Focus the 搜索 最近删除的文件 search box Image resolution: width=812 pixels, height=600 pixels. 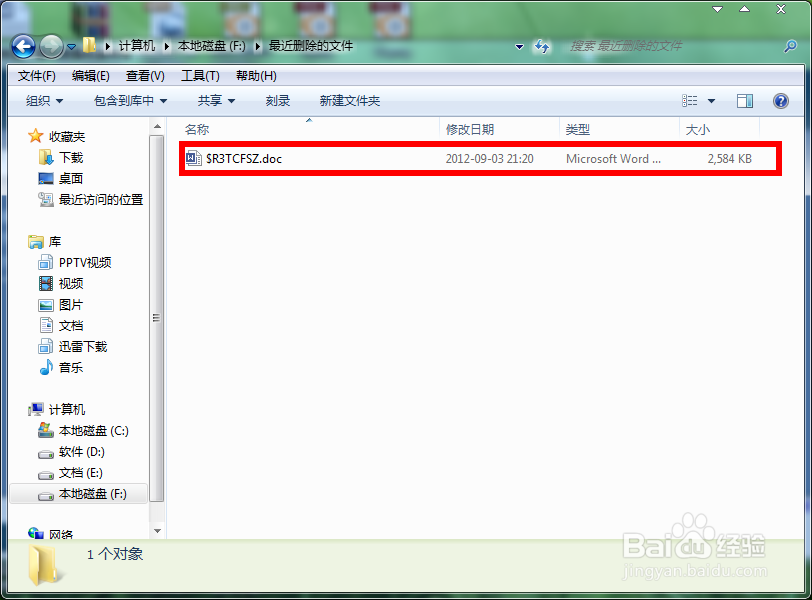click(x=673, y=46)
